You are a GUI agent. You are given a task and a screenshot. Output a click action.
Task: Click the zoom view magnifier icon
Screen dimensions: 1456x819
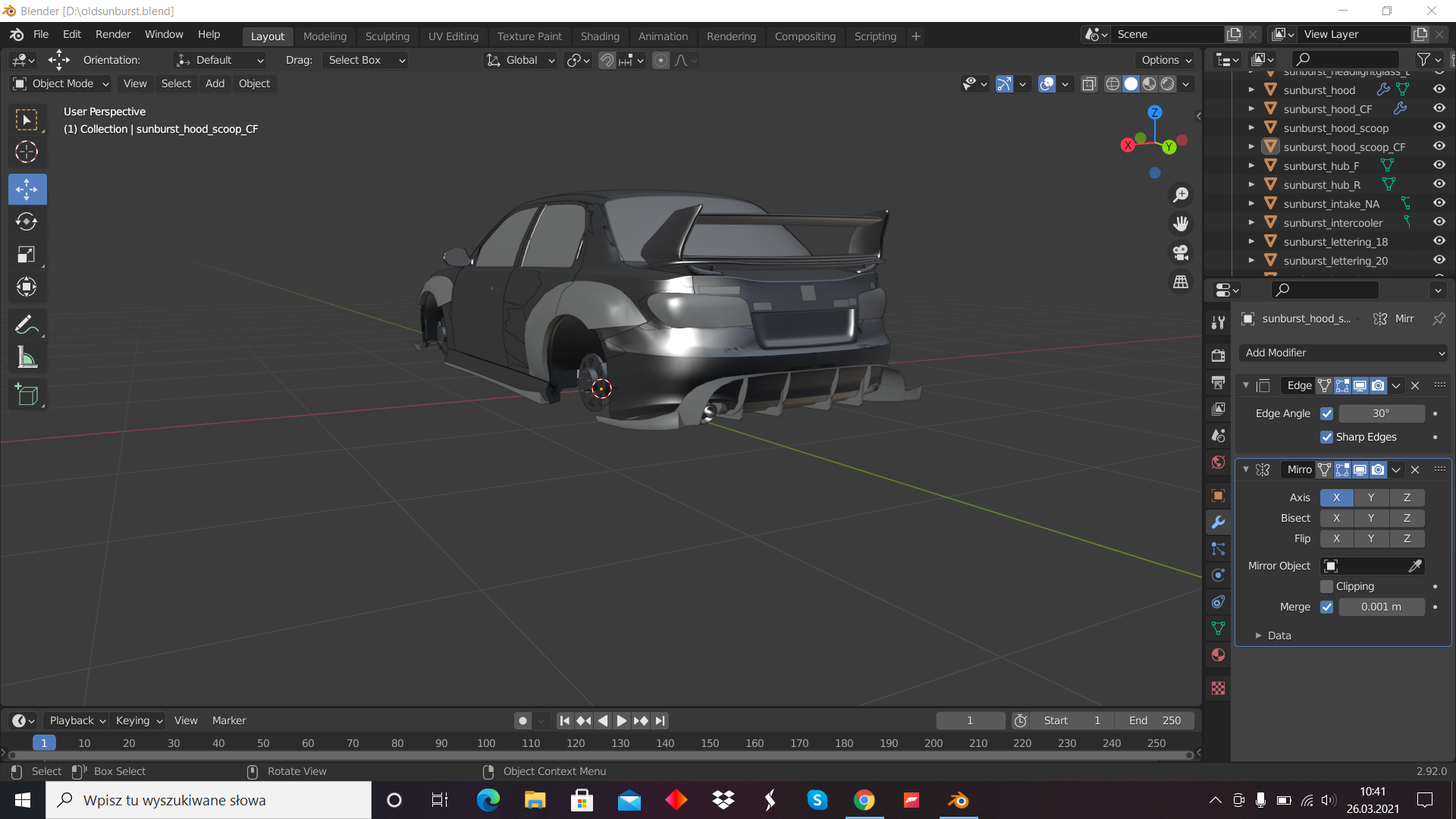pyautogui.click(x=1181, y=195)
